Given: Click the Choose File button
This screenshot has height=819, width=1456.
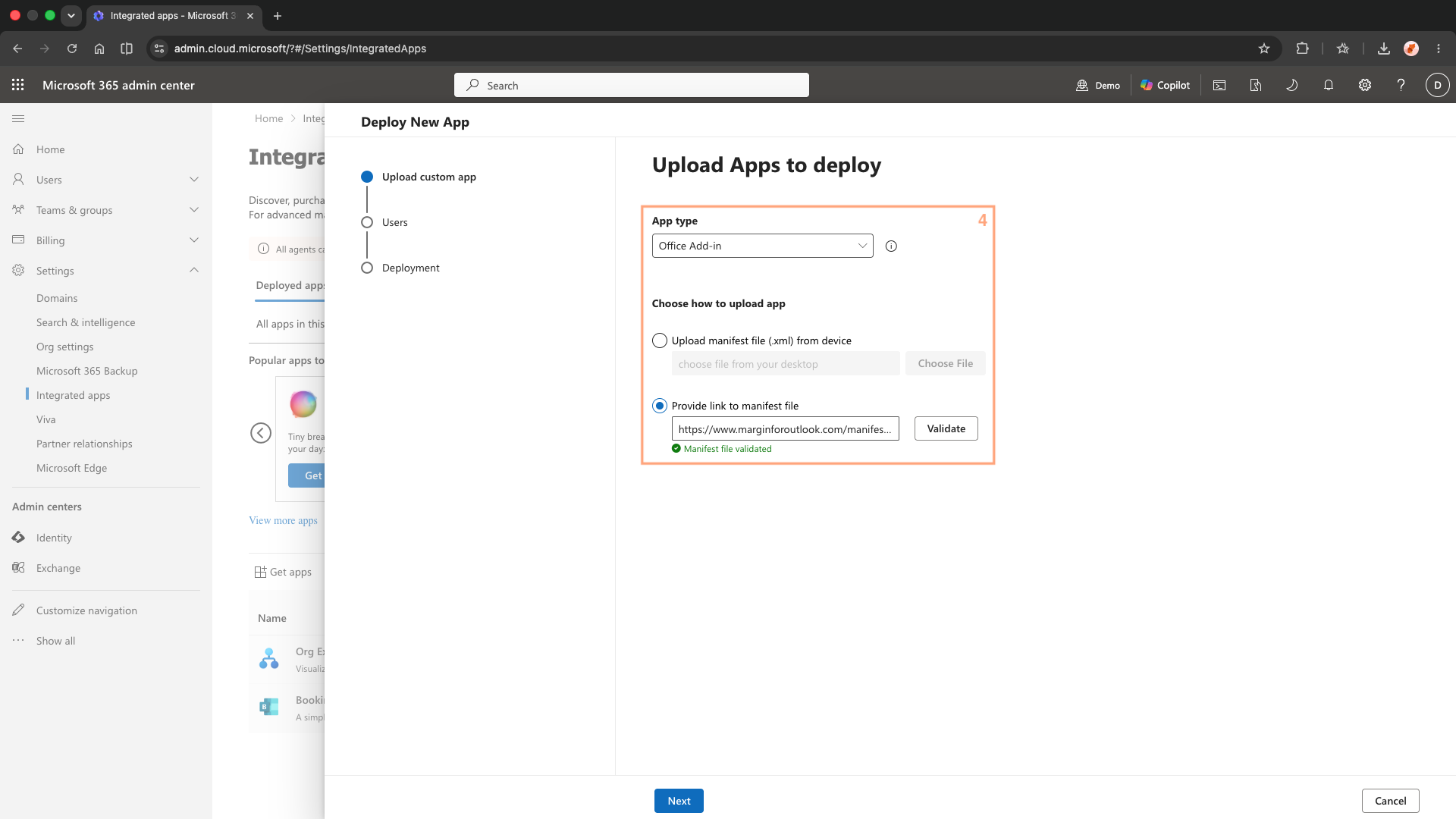Looking at the screenshot, I should coord(945,363).
